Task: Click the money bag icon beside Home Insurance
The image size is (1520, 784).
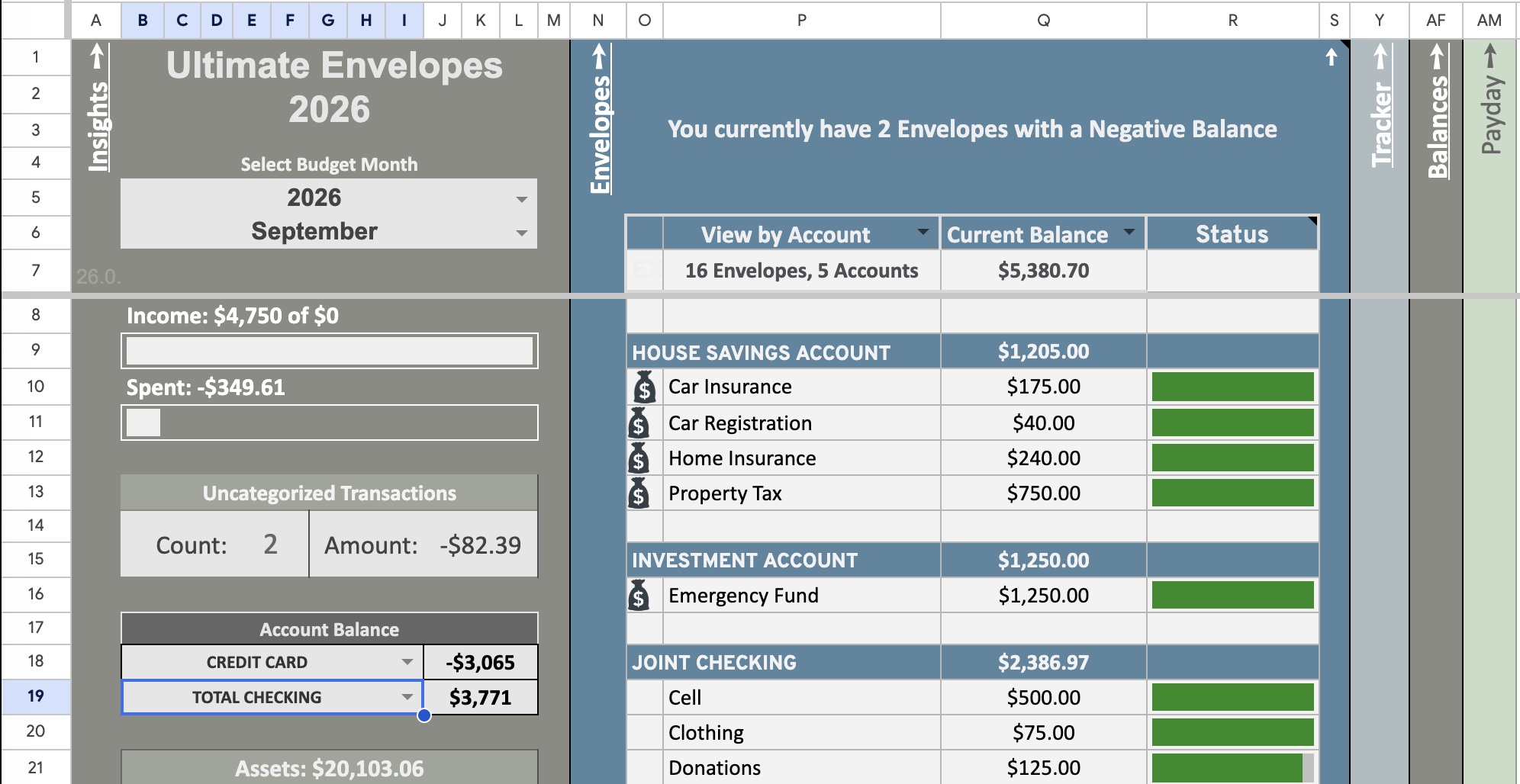Action: [x=639, y=458]
